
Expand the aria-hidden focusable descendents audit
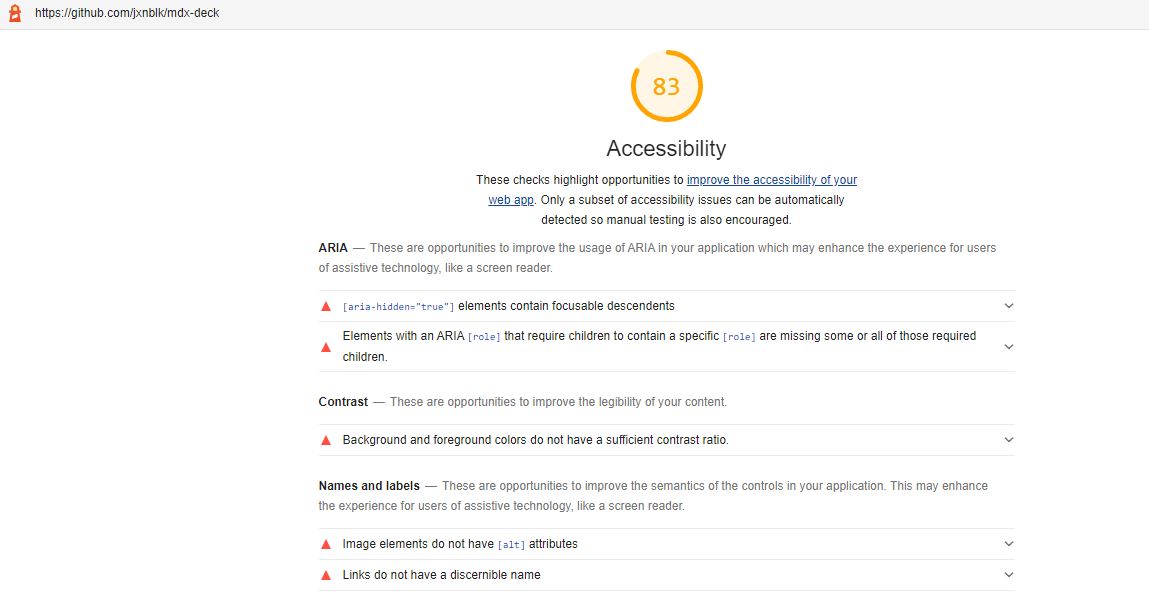click(x=1009, y=306)
